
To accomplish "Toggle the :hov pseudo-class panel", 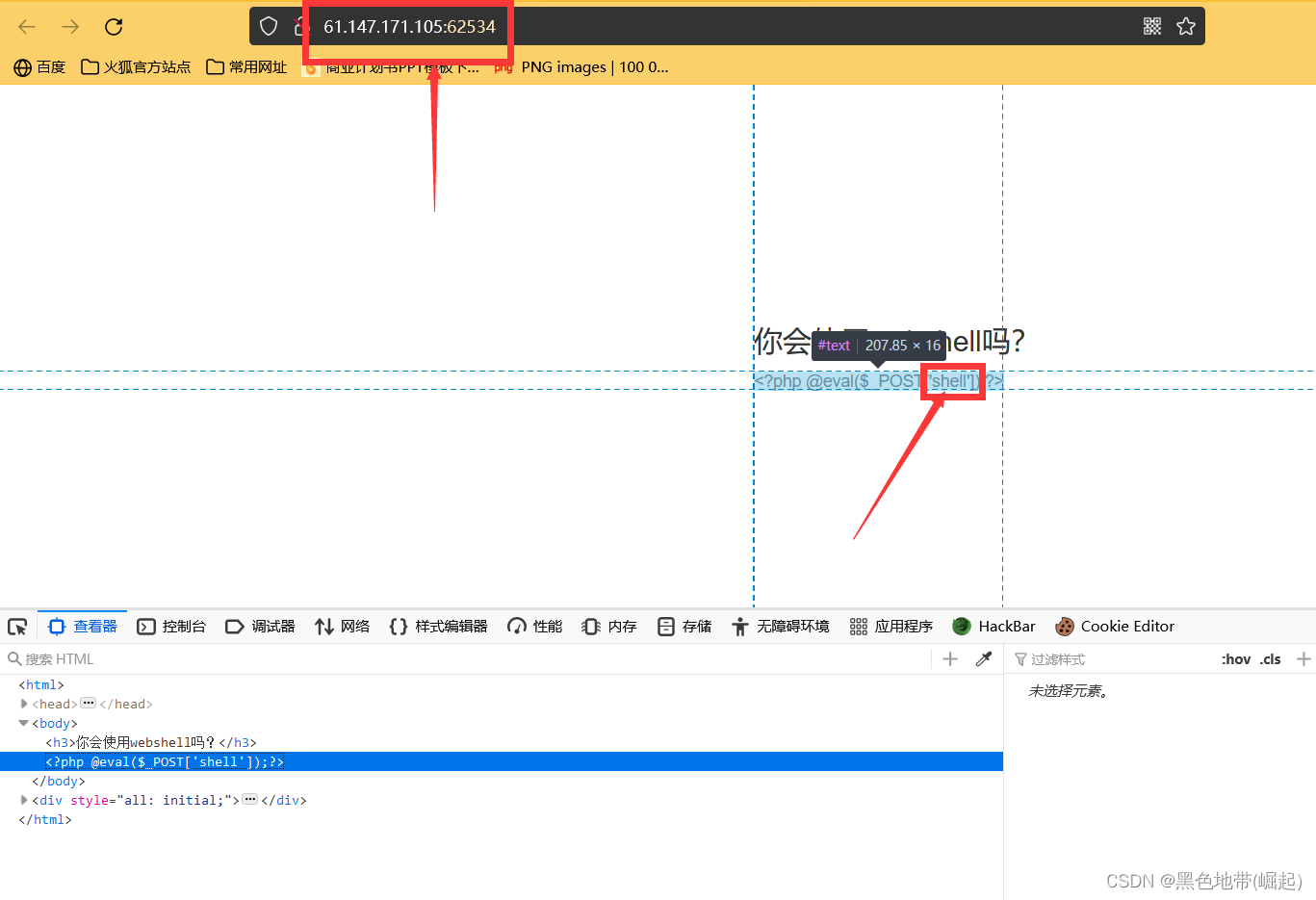I will click(1236, 658).
